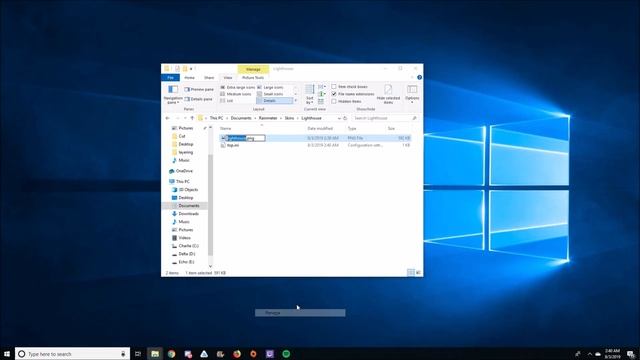This screenshot has height=360, width=640.
Task: Select Small icons layout
Action: coord(270,94)
